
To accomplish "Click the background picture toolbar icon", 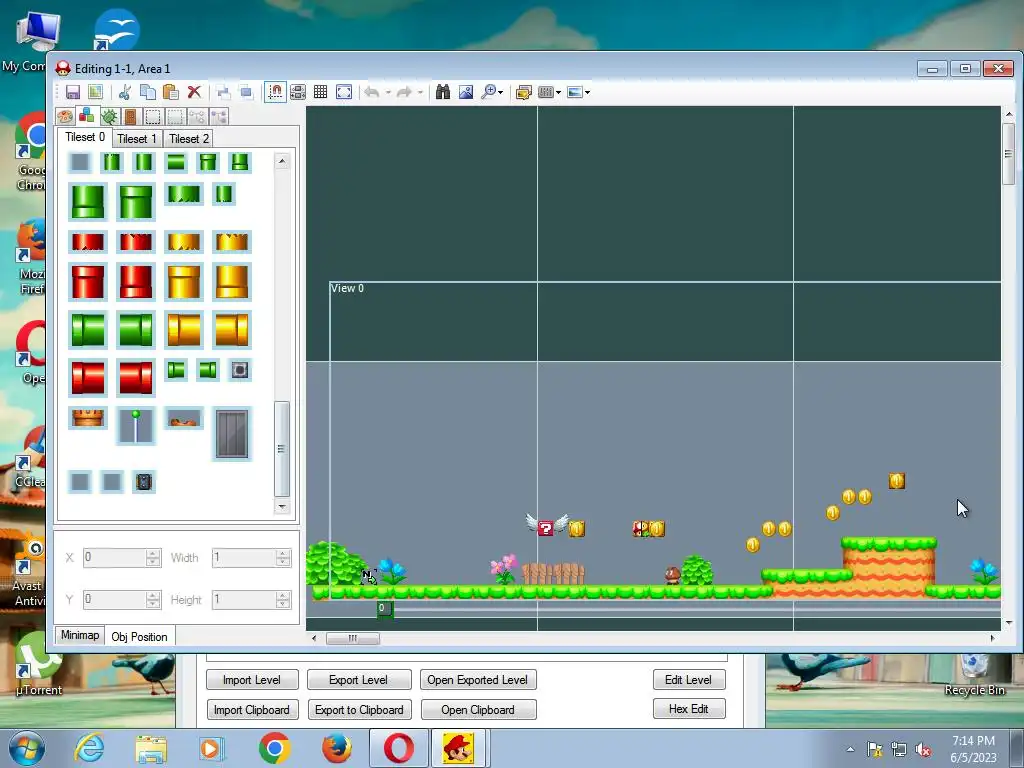I will [575, 92].
